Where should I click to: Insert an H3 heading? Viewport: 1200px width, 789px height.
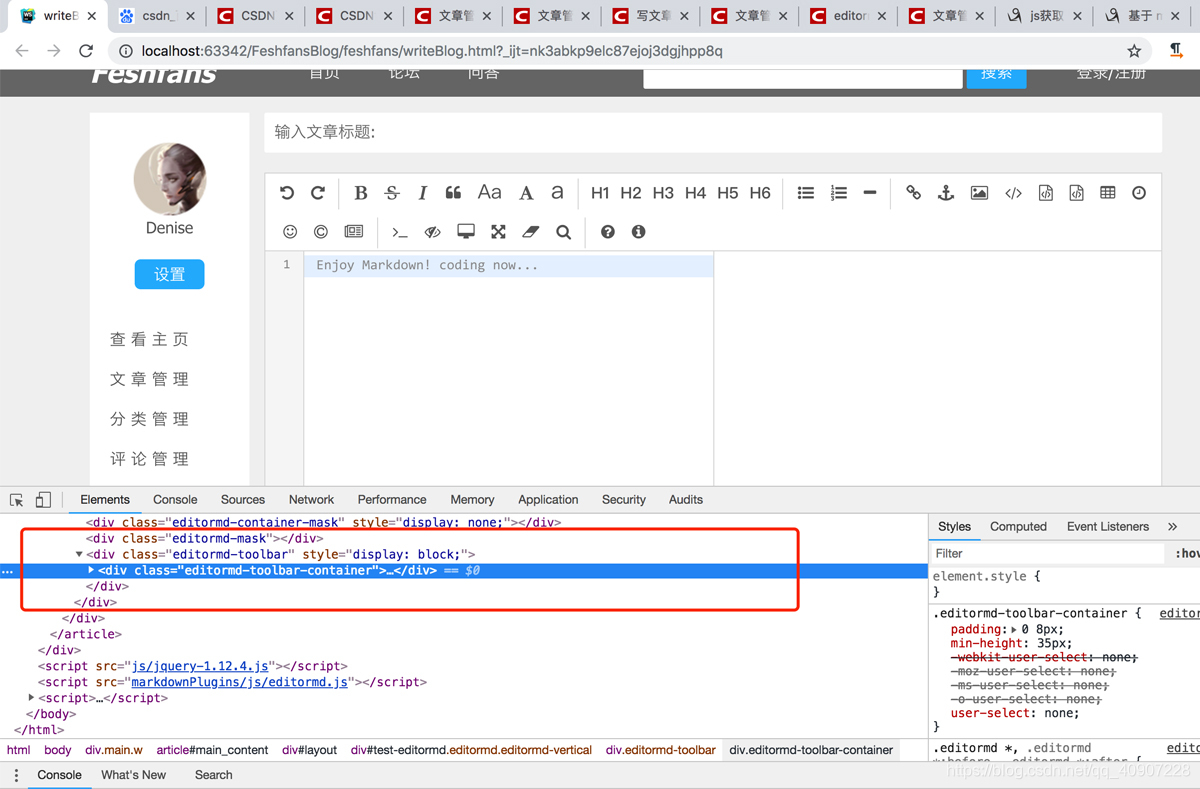pyautogui.click(x=663, y=193)
